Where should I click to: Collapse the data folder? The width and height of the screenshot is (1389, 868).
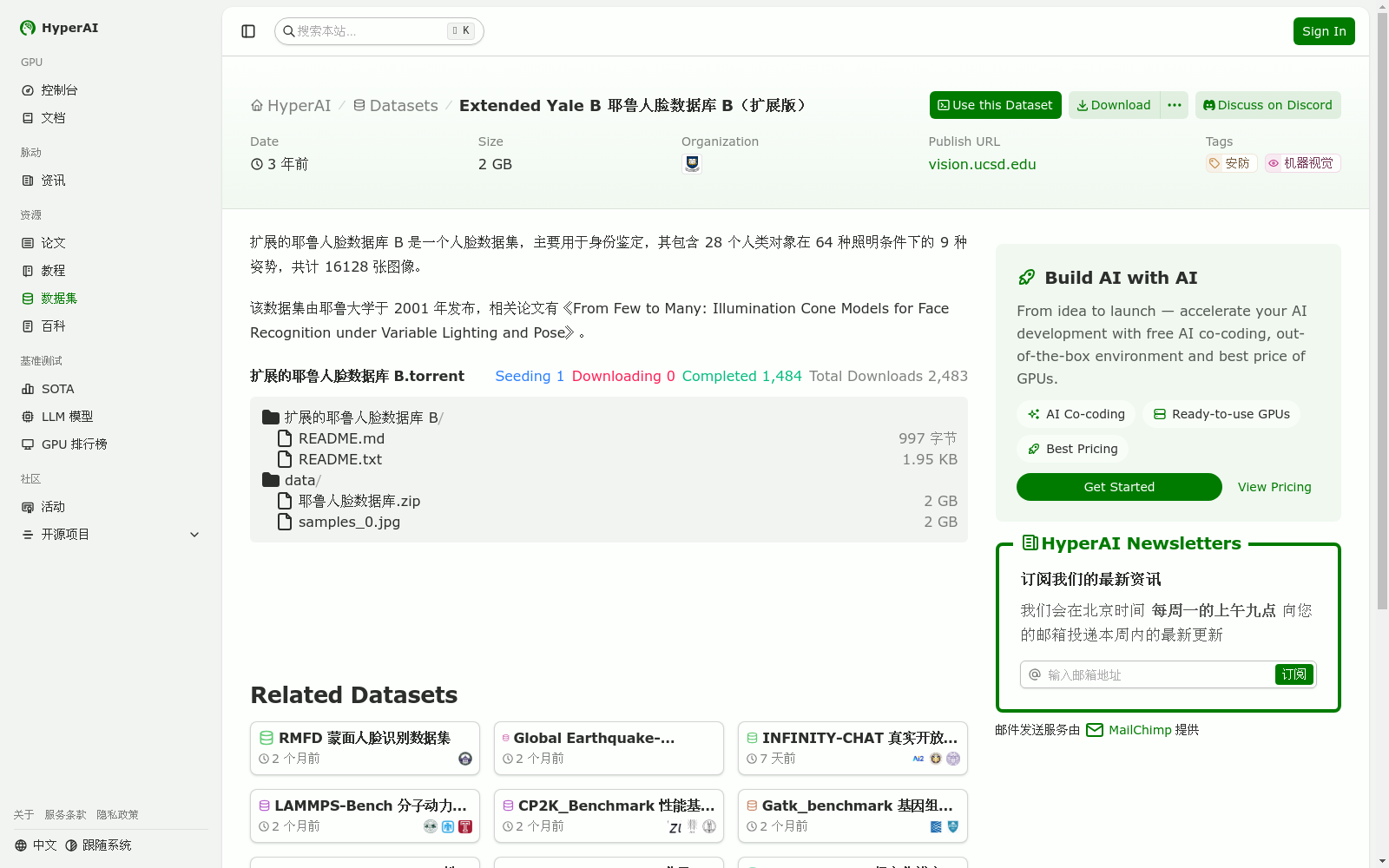(292, 480)
